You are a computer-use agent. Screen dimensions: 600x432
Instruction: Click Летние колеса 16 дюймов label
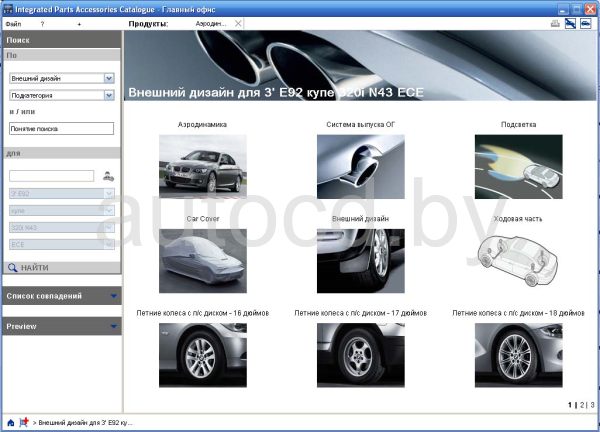(x=203, y=313)
